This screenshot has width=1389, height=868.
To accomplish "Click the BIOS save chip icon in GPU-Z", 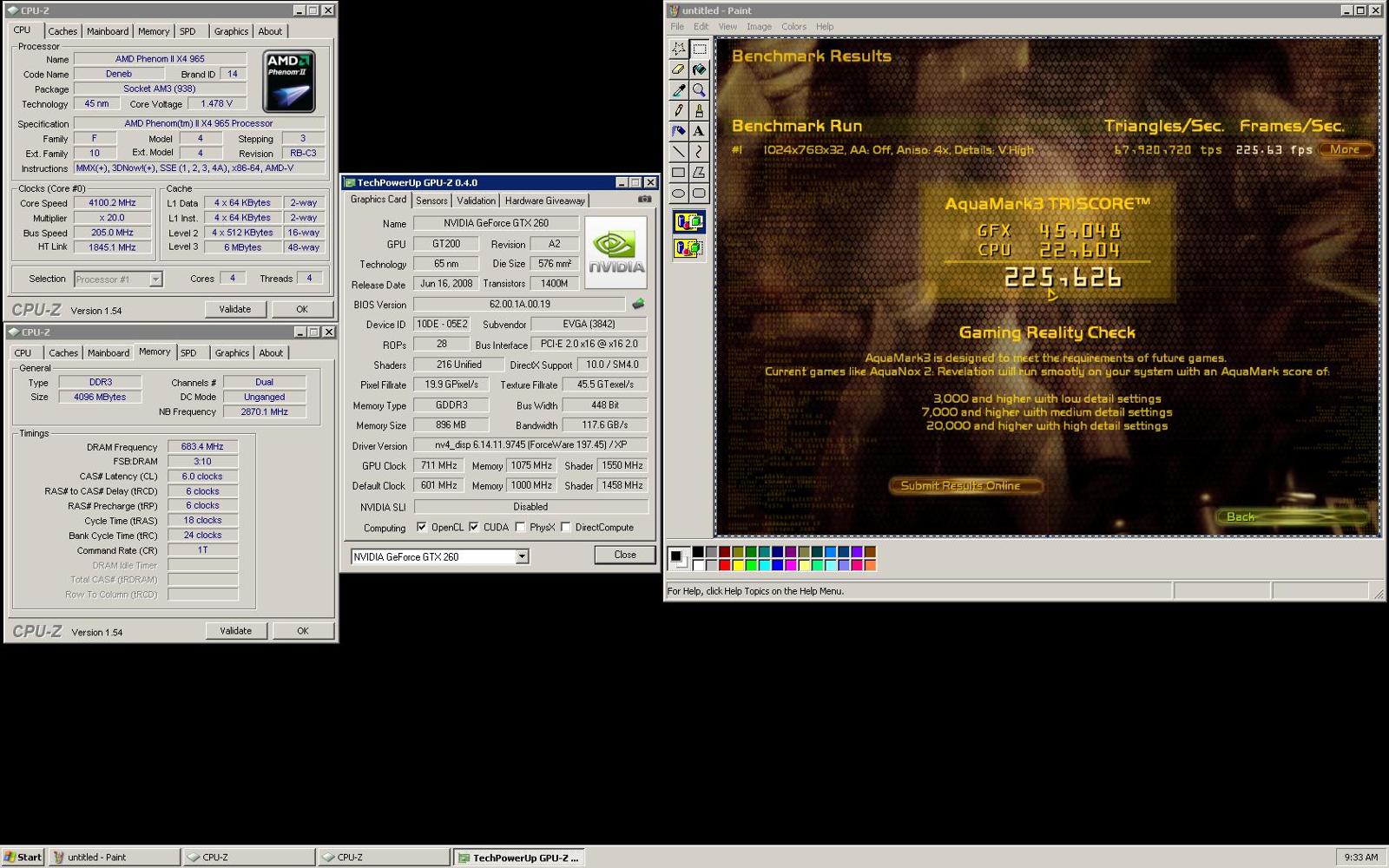I will click(x=638, y=304).
